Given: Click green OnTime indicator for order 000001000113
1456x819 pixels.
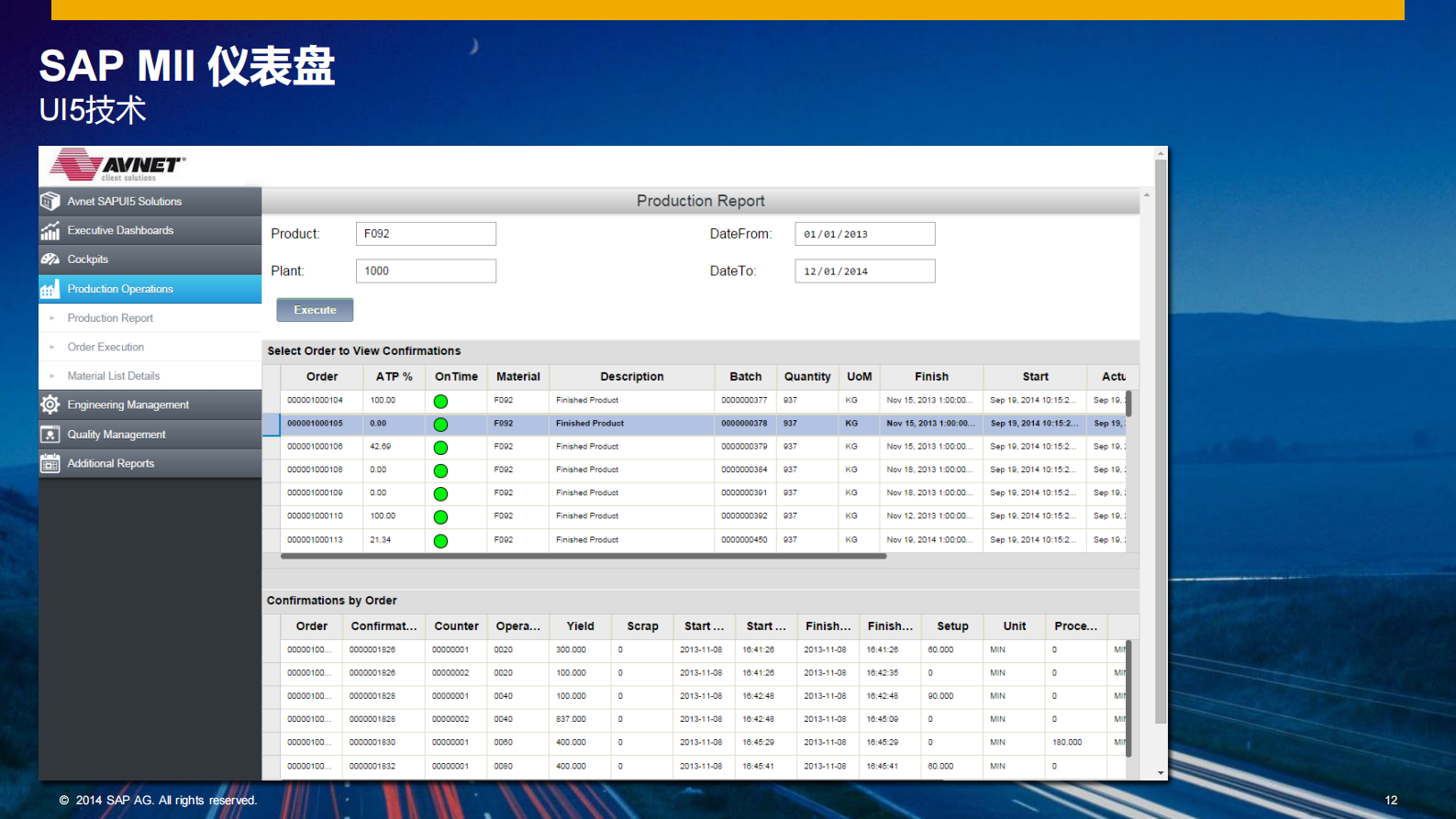Looking at the screenshot, I should click(x=440, y=541).
